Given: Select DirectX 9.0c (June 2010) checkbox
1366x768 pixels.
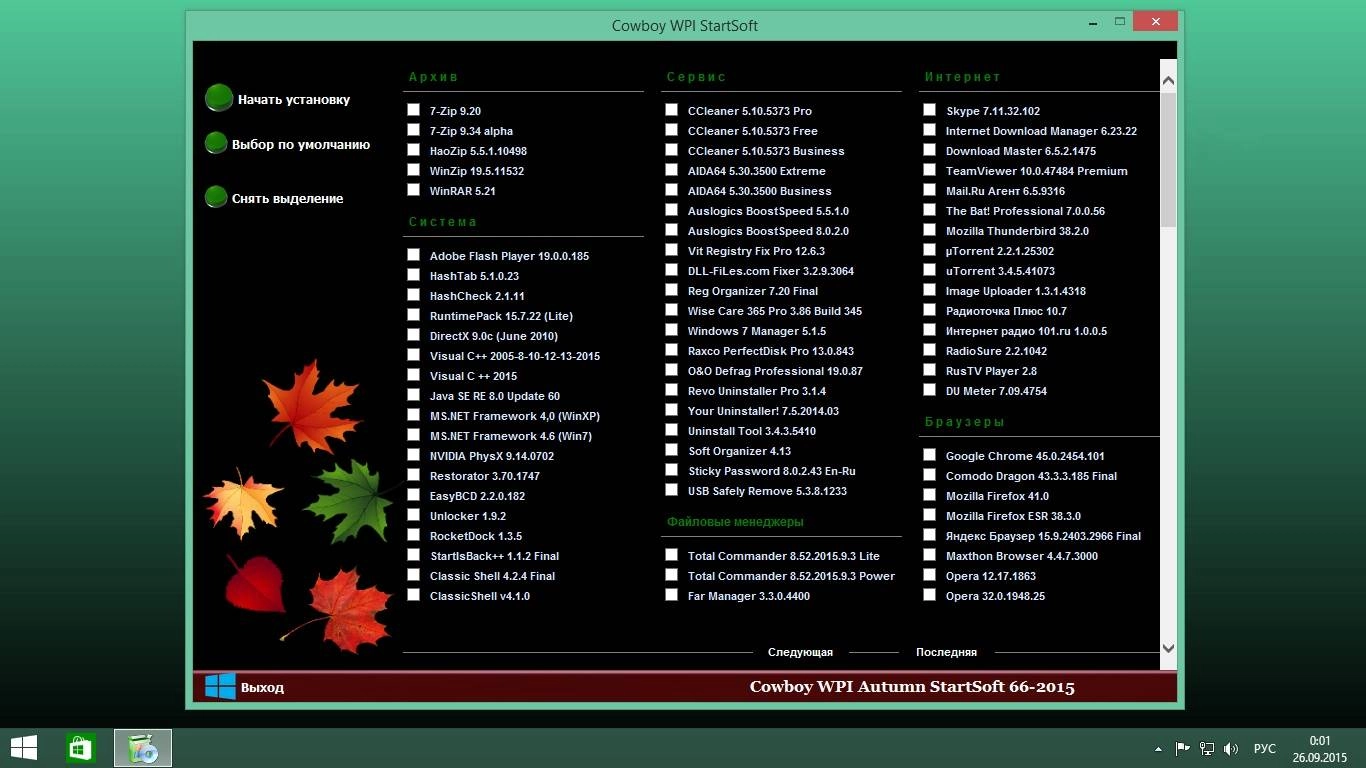Looking at the screenshot, I should 414,335.
